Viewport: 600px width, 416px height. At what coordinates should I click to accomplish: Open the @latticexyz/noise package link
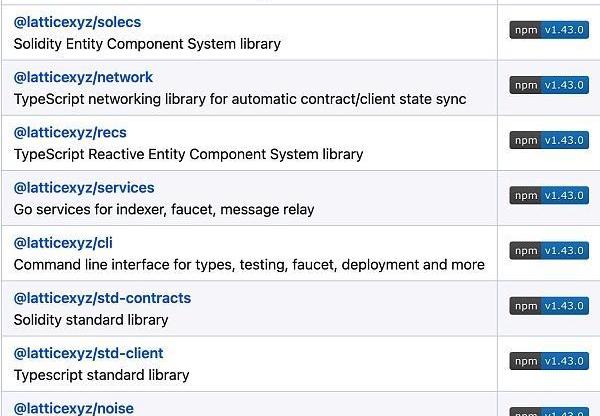(73, 407)
